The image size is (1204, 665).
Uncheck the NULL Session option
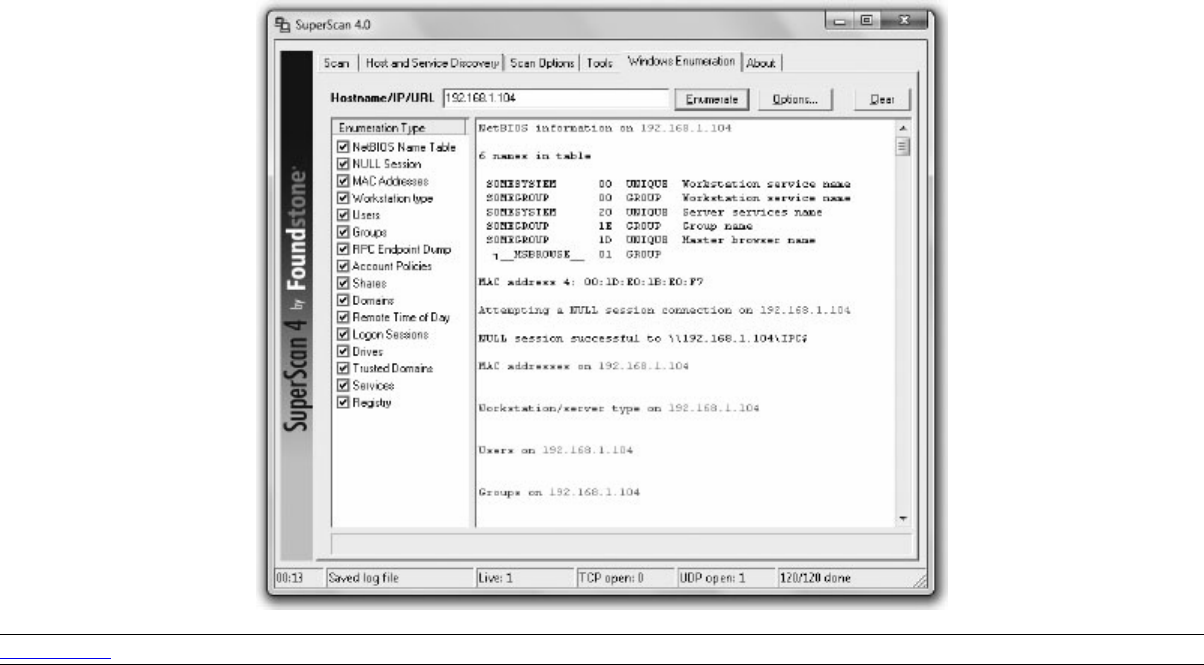[x=343, y=164]
